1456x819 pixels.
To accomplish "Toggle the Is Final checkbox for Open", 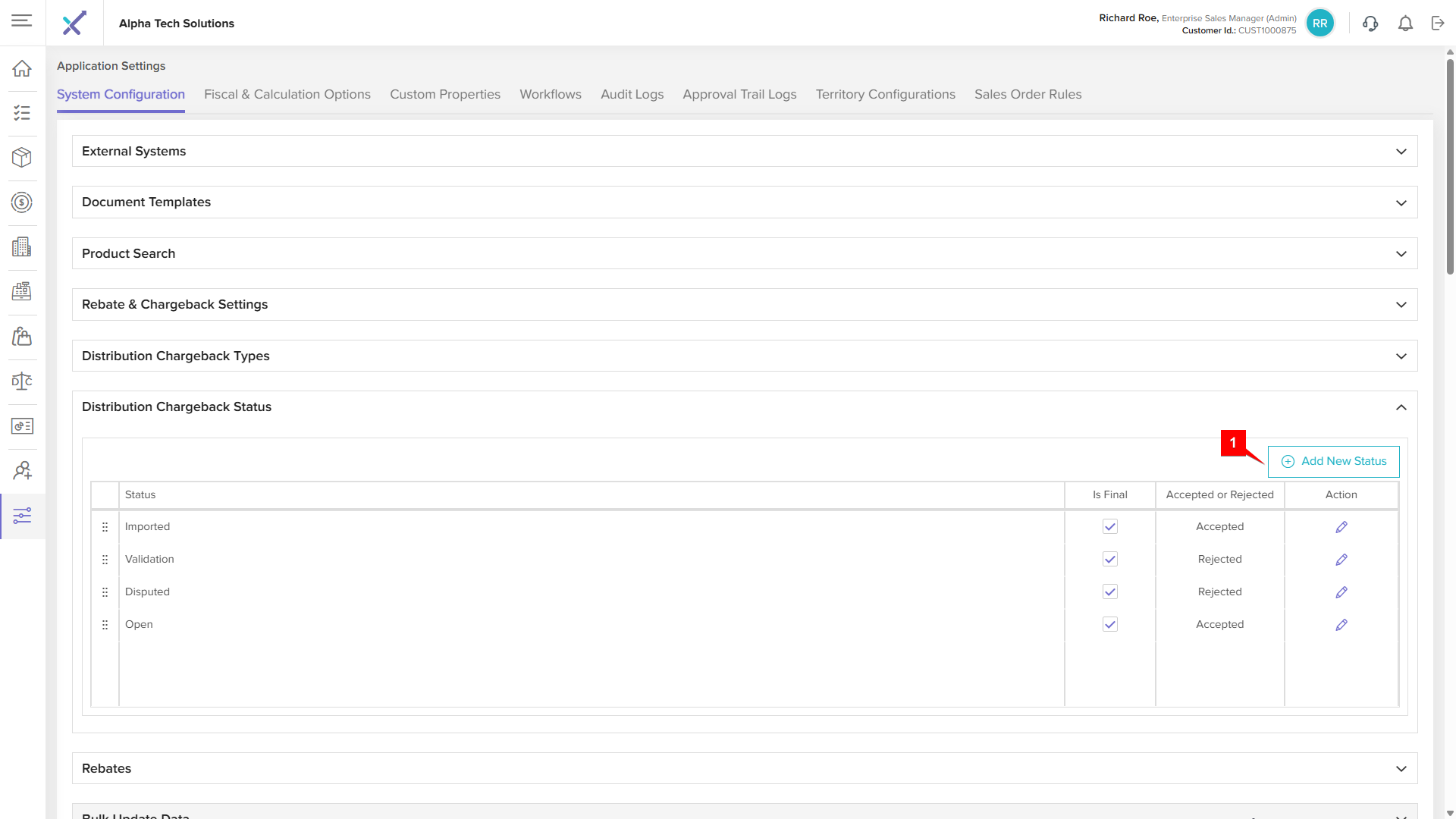I will [x=1109, y=624].
